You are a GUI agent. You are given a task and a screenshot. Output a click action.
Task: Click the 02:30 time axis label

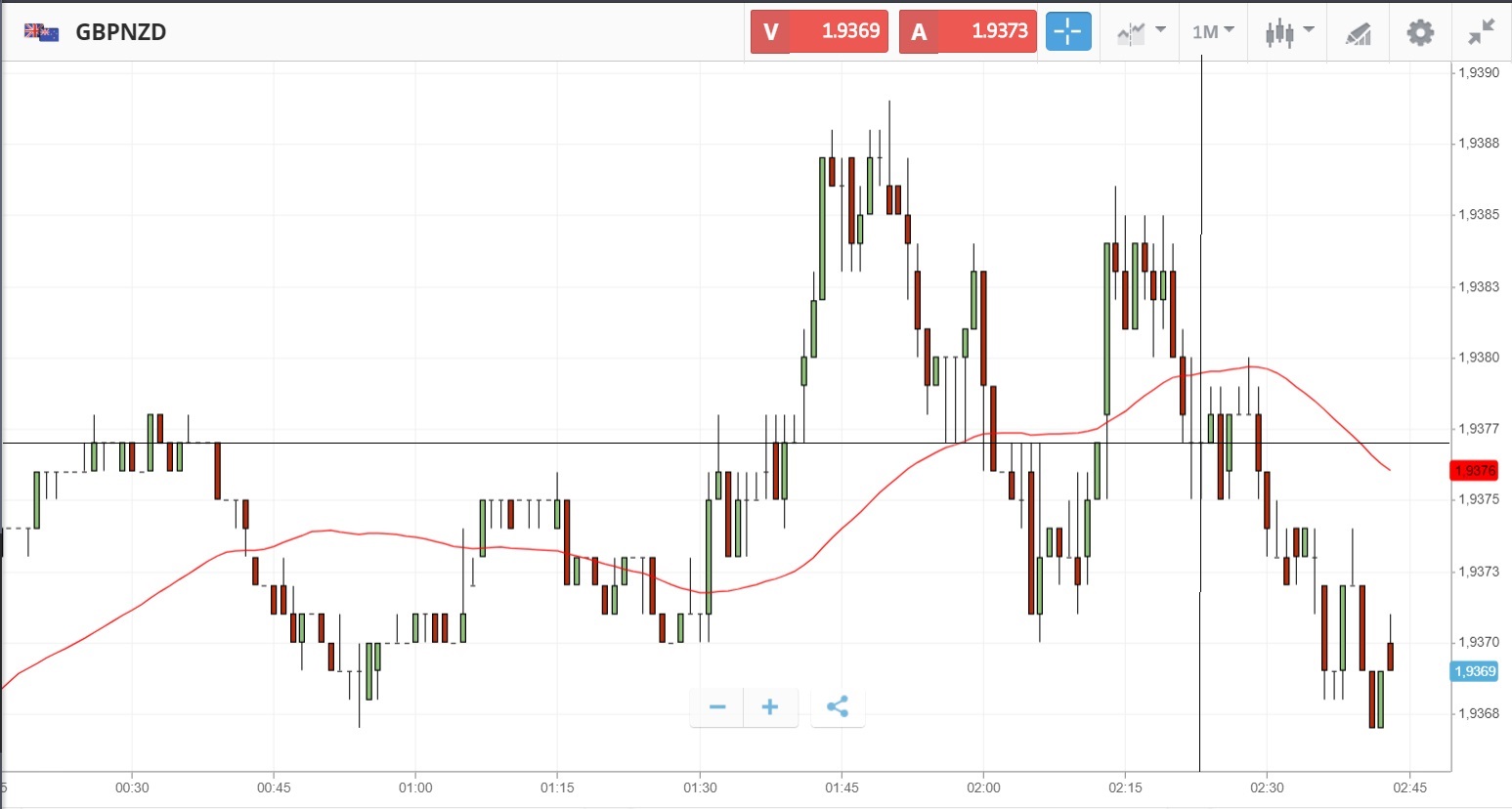coord(1267,788)
